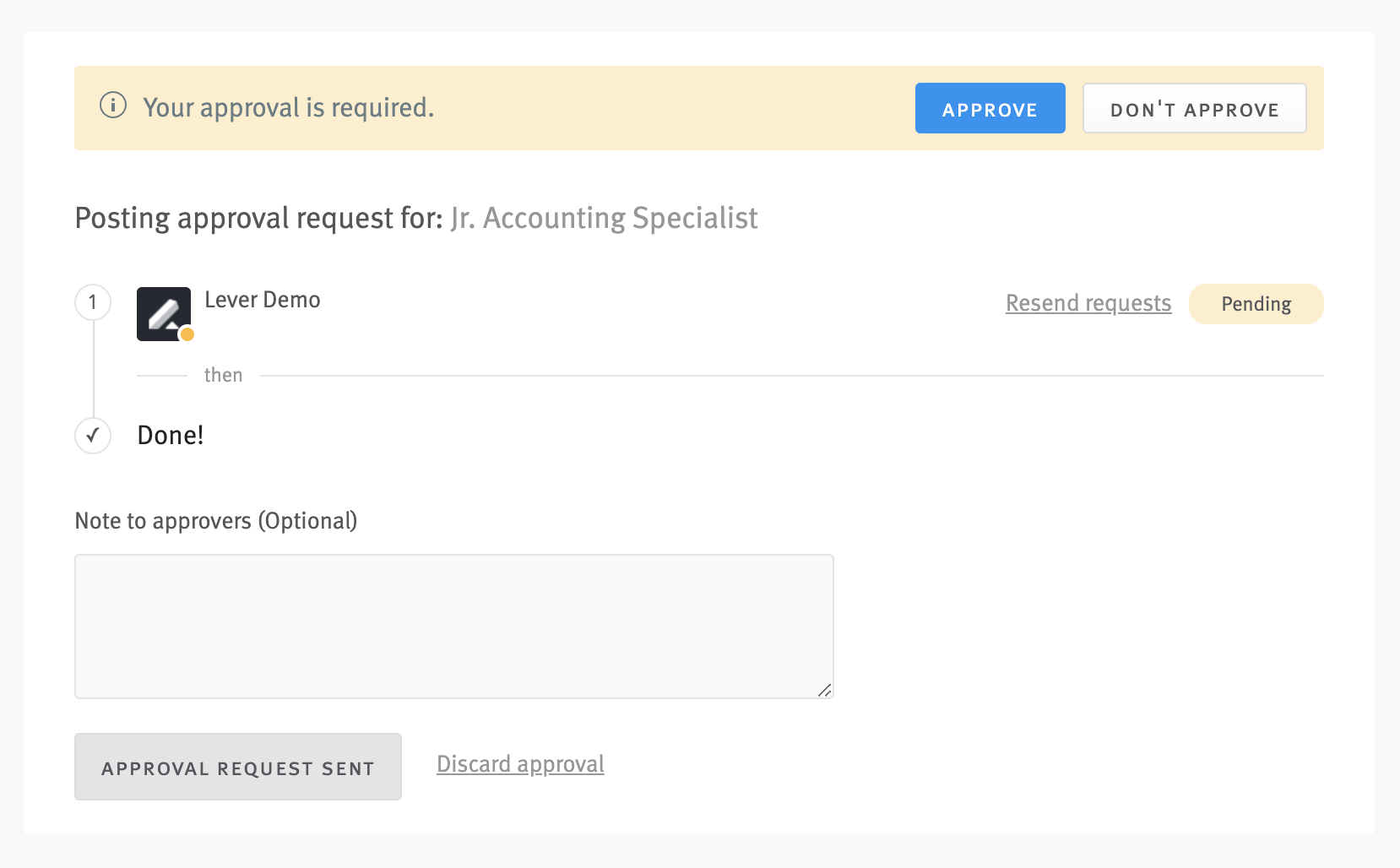Open the Jr. Accounting Specialist posting title
The width and height of the screenshot is (1400, 868).
tap(604, 218)
